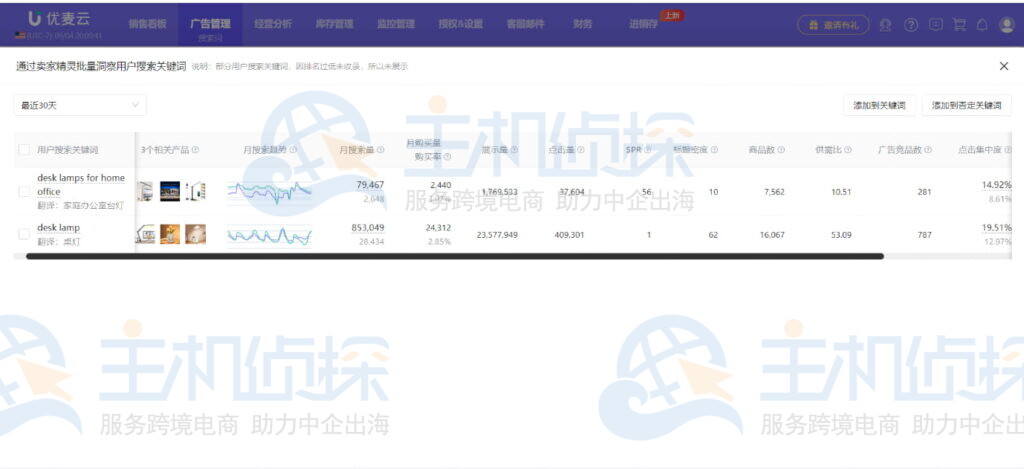Open third product thumbnail in home office row
This screenshot has width=1024, height=469.
coord(195,191)
